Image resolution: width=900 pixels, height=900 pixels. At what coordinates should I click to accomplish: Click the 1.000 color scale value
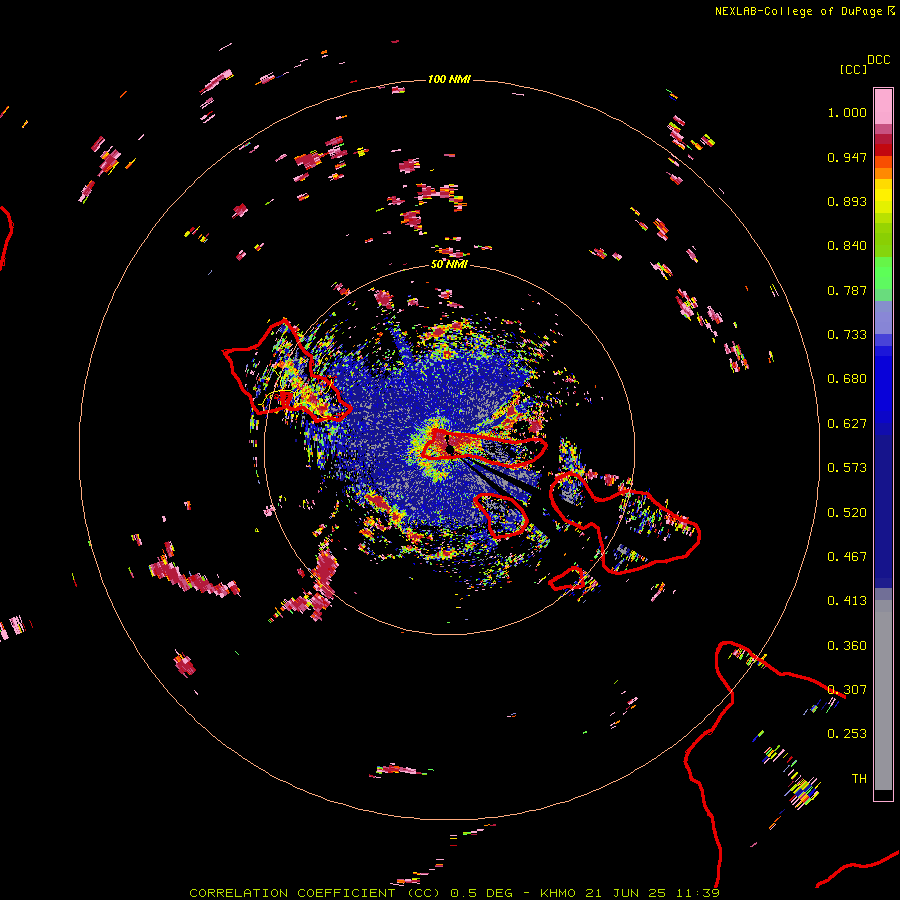[847, 112]
